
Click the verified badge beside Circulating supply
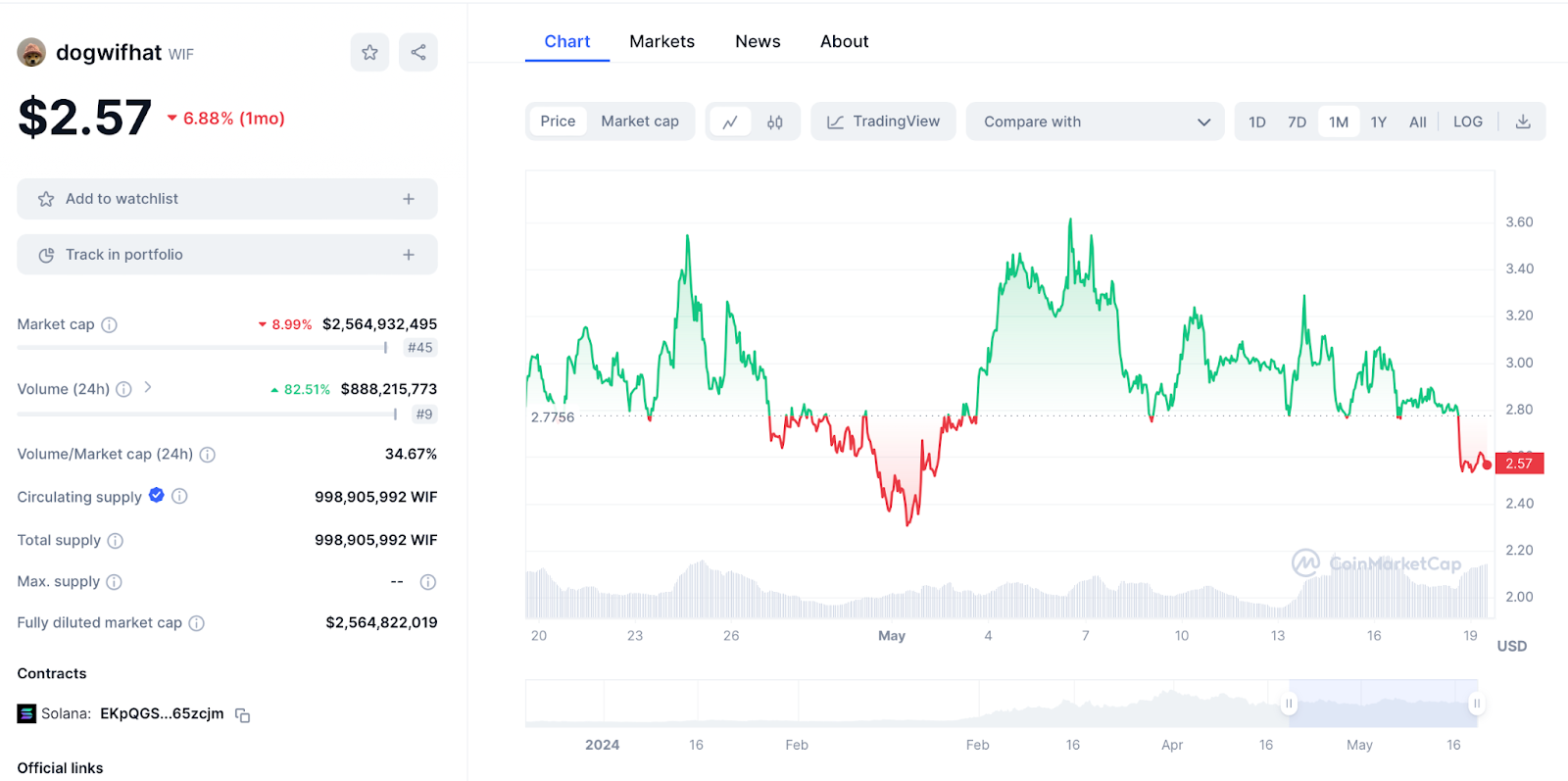point(157,496)
